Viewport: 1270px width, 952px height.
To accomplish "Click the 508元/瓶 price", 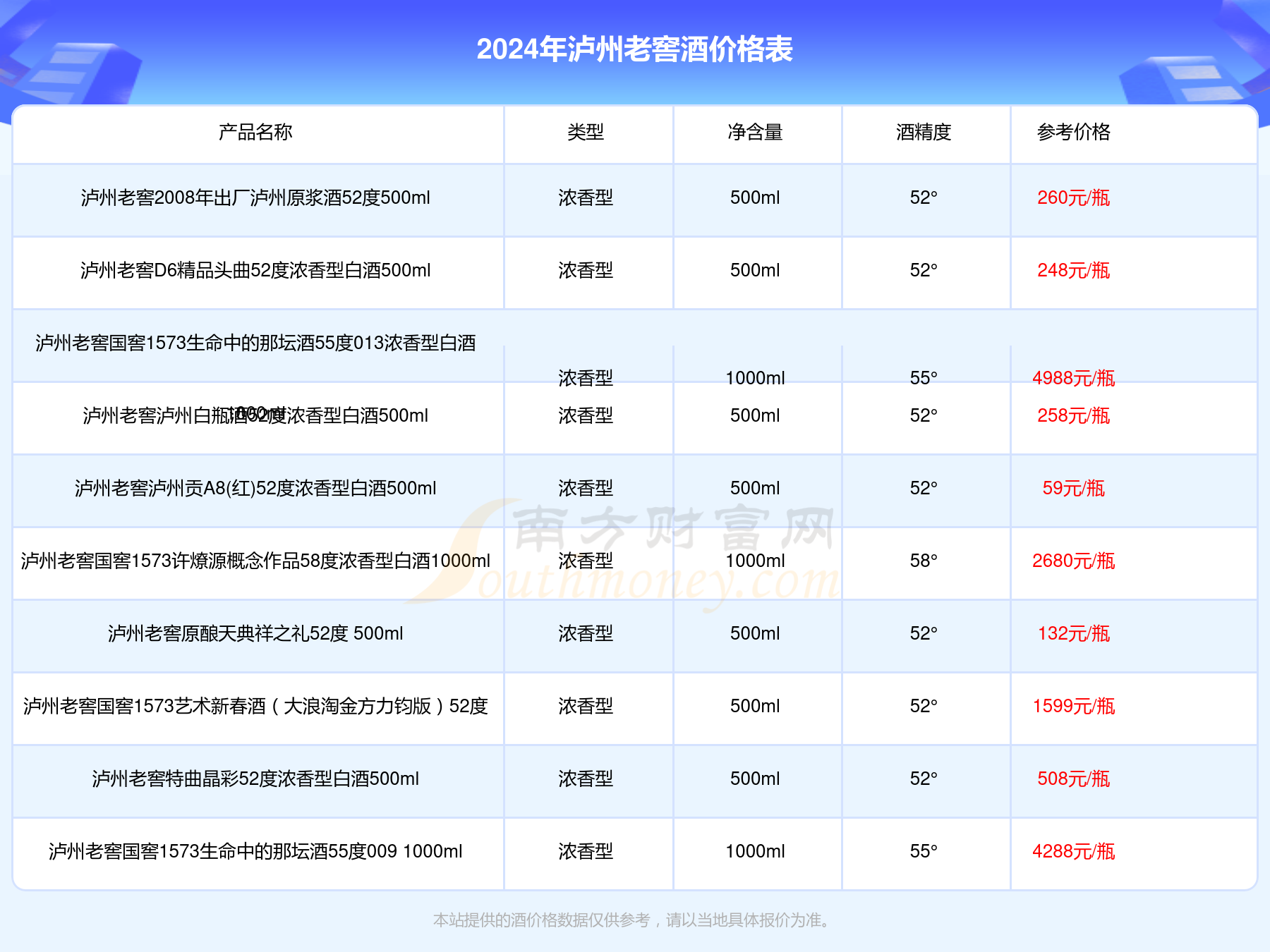I will click(1073, 779).
